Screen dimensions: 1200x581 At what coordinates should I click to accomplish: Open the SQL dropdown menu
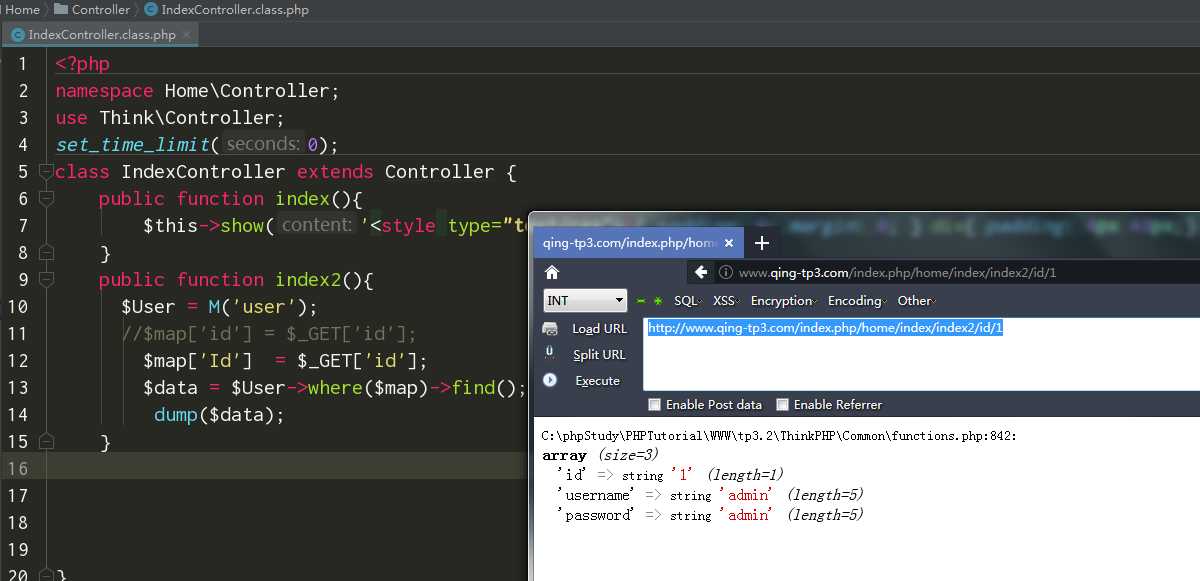(688, 301)
